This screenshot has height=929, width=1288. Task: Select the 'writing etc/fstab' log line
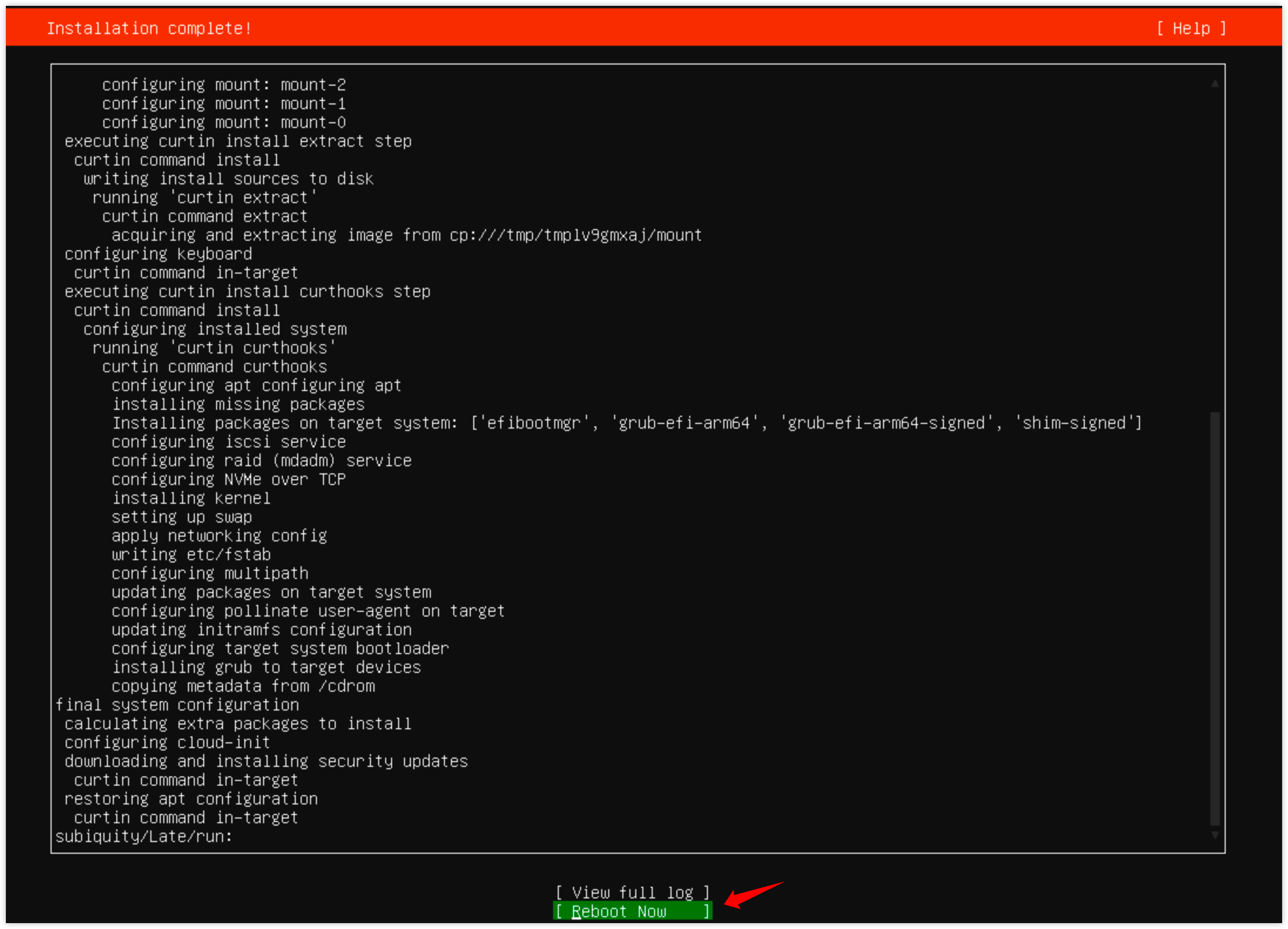click(x=191, y=554)
